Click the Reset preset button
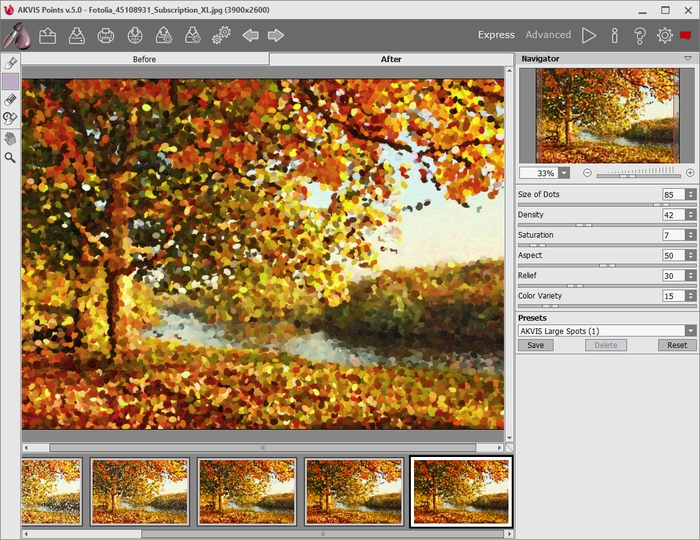The height and width of the screenshot is (540, 700). click(677, 345)
